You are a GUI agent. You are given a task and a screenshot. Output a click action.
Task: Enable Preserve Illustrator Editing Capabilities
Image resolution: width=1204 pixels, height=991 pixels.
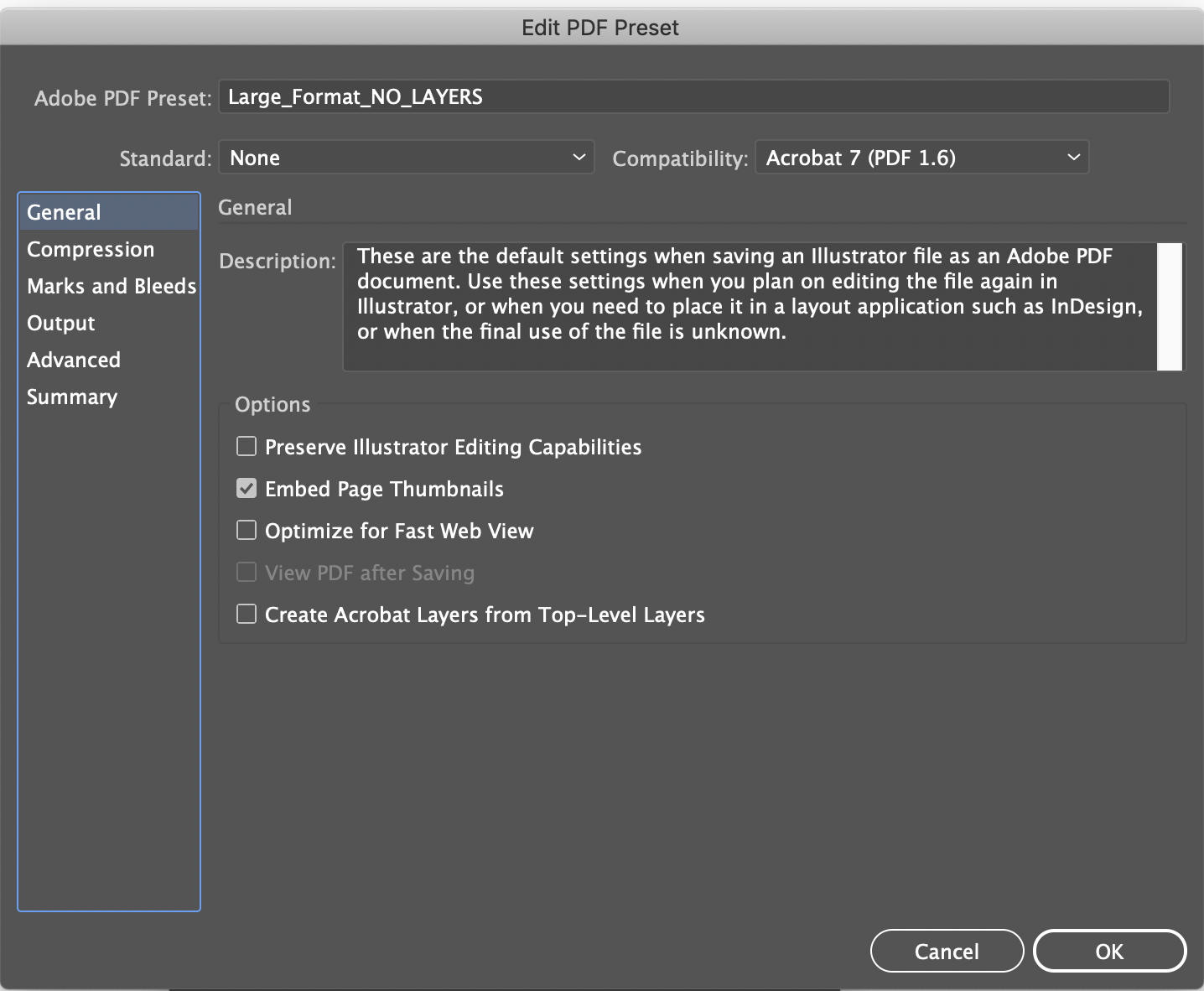[247, 447]
